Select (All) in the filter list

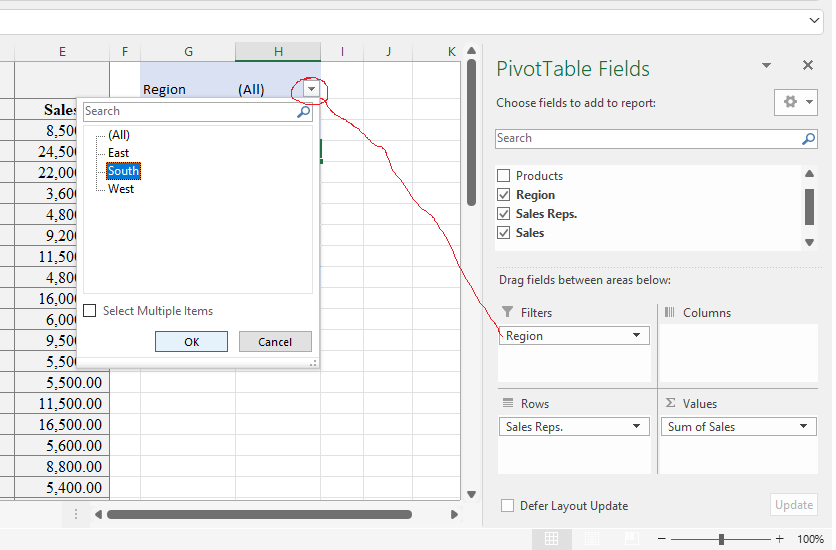point(119,135)
